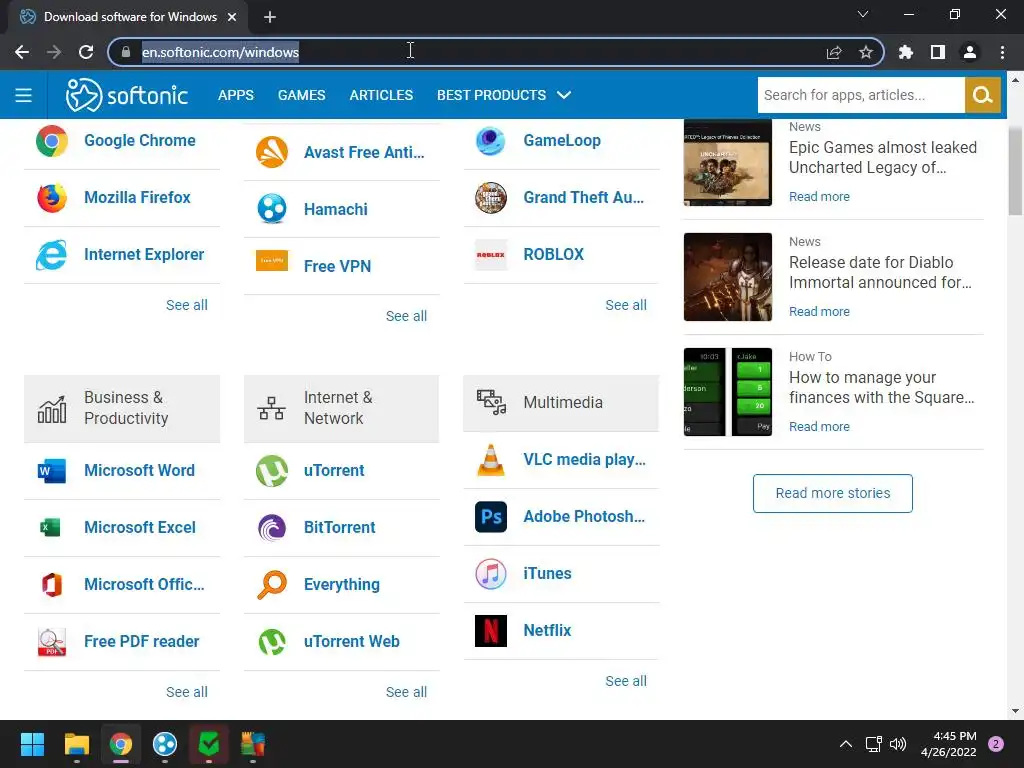Open the GAMES menu
The image size is (1024, 768).
301,95
